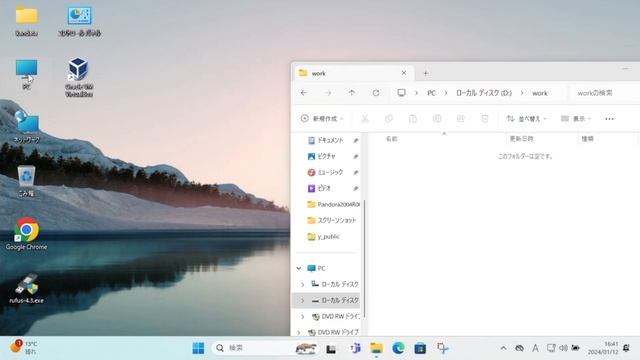Screen dimensions: 640x360
Task: Add a new File Explorer tab
Action: click(426, 73)
